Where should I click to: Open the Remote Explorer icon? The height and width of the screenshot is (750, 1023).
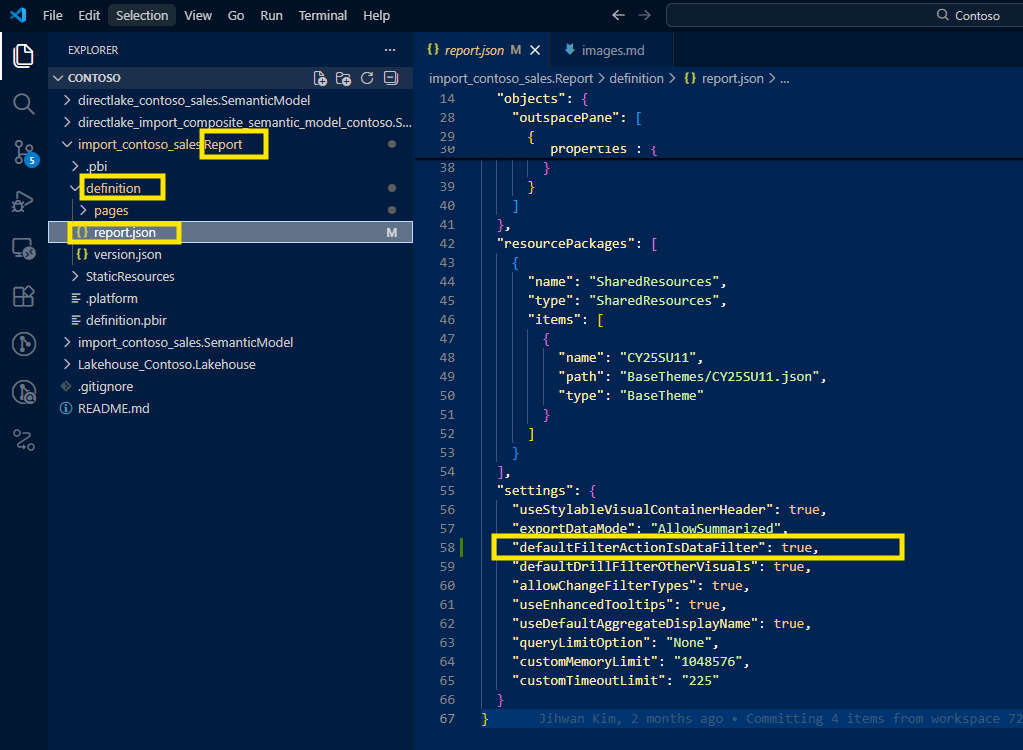click(x=23, y=249)
